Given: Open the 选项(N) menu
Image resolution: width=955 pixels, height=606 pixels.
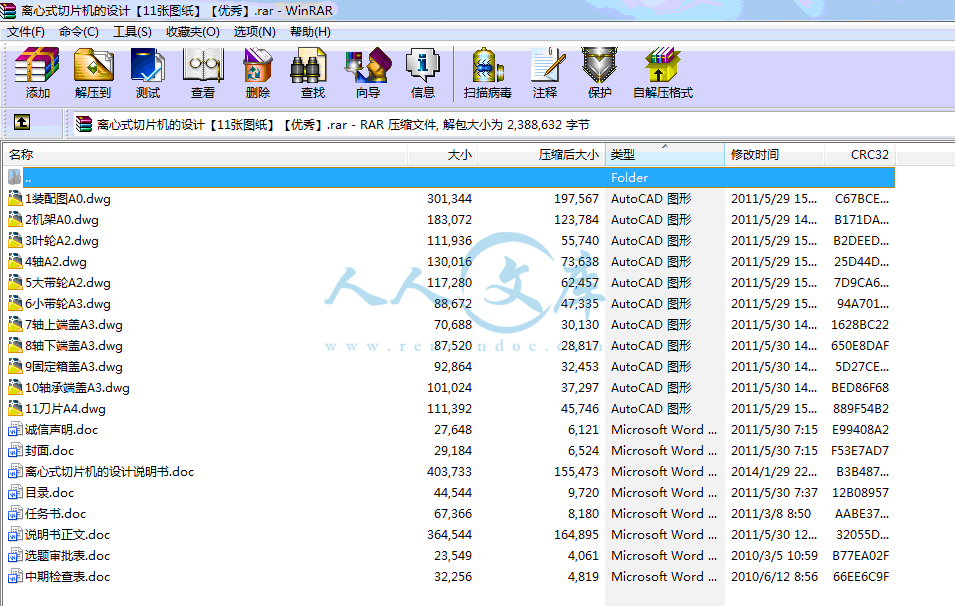Looking at the screenshot, I should point(255,32).
